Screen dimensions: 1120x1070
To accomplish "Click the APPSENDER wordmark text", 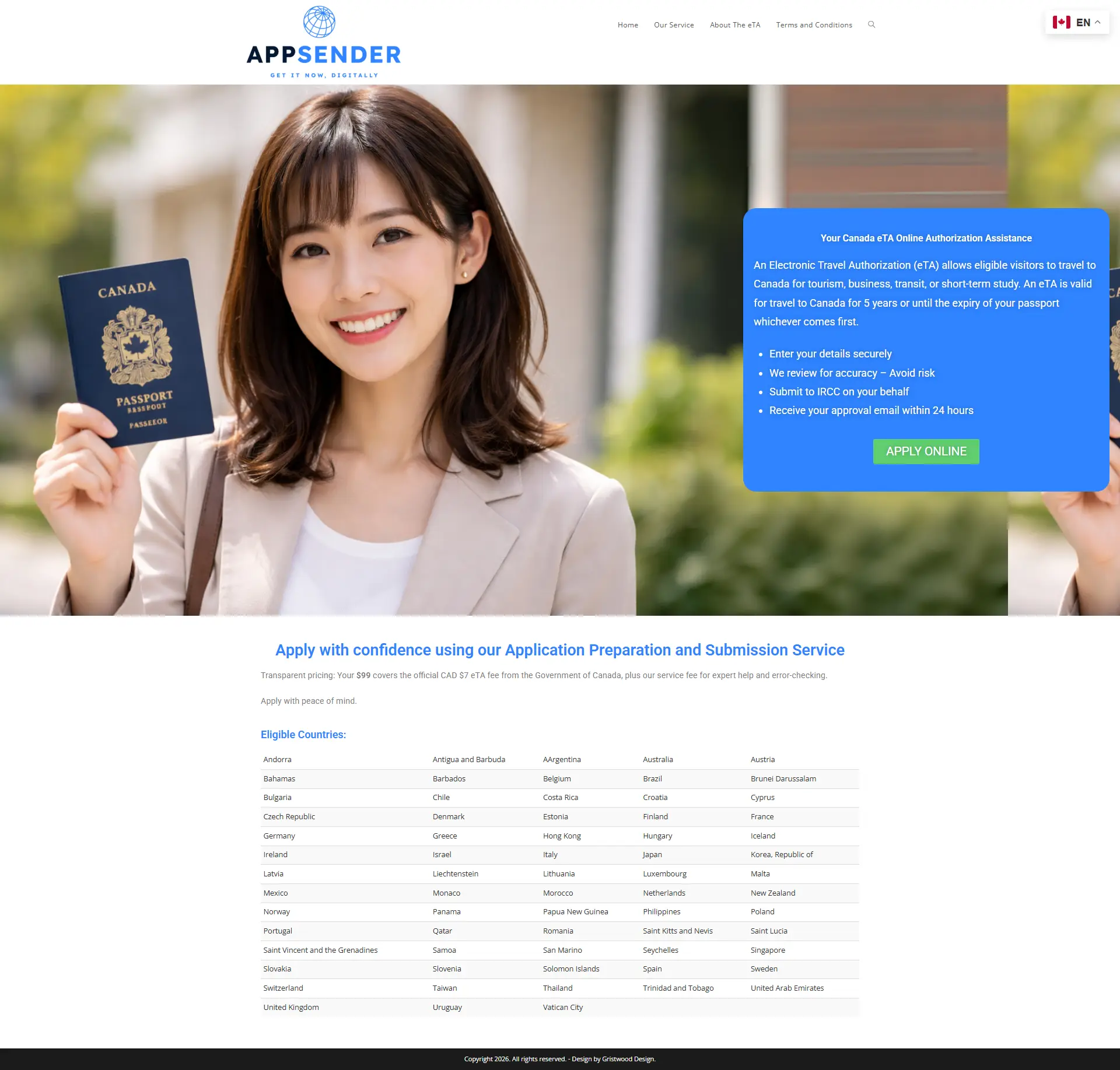I will click(x=324, y=55).
